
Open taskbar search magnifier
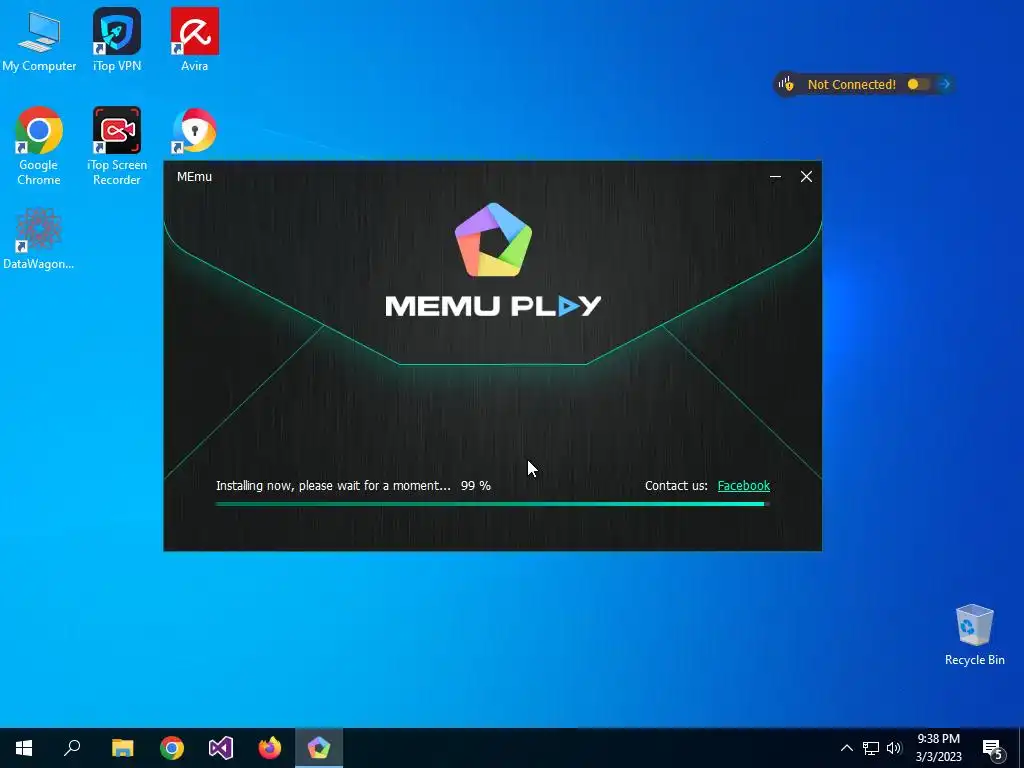[x=72, y=748]
